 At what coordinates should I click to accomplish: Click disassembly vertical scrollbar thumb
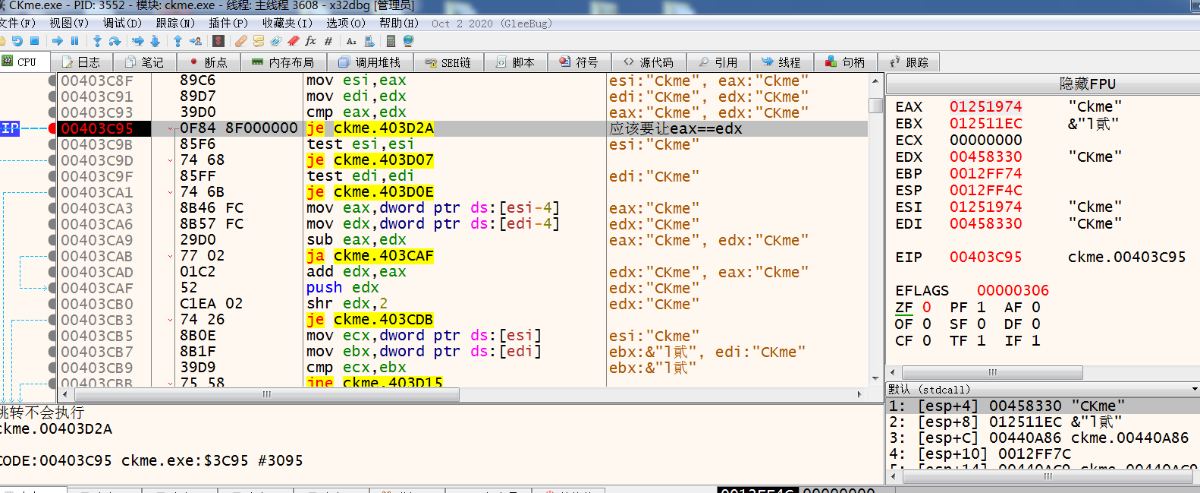click(876, 105)
